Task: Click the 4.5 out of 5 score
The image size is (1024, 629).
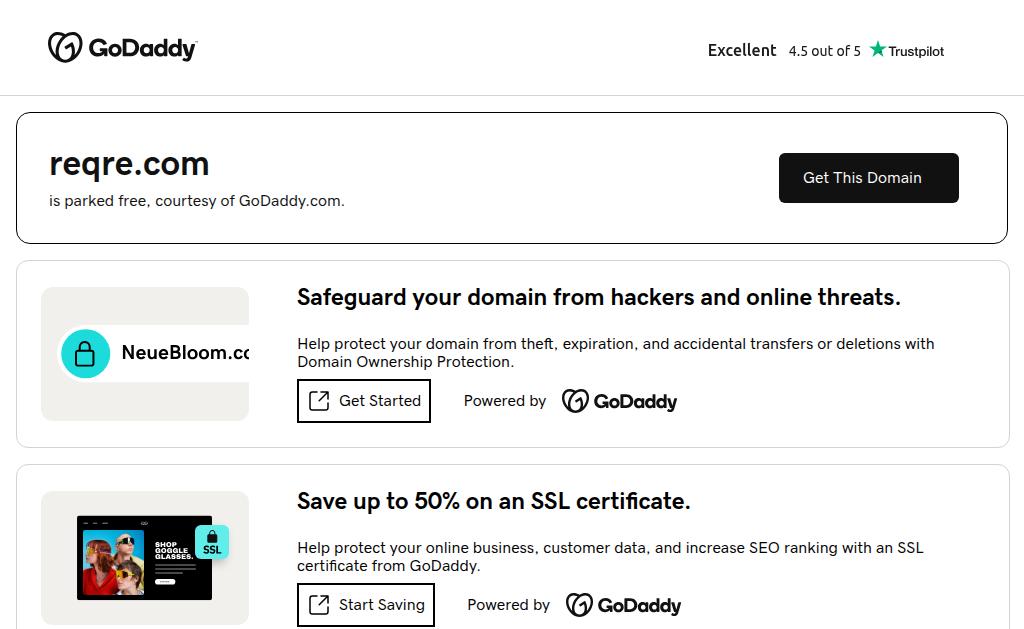Action: 824,51
